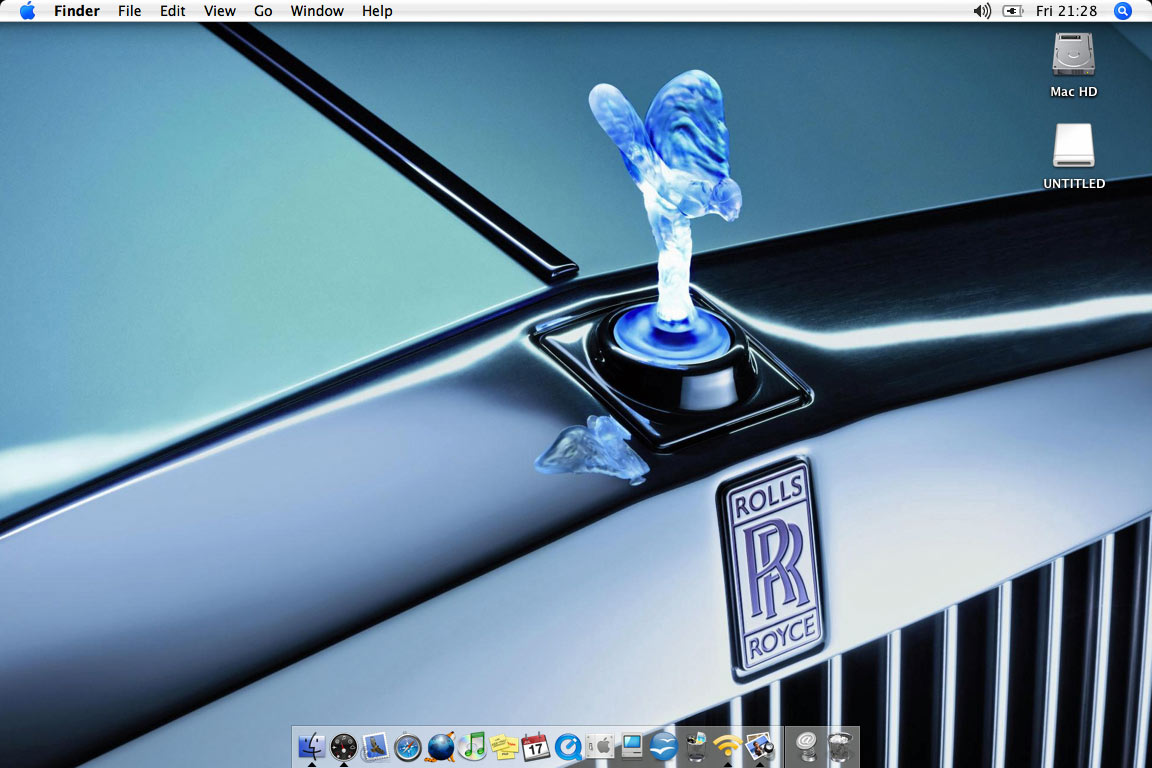Open the @ spring web link in Dock
Screen dimensions: 1152x768
point(806,747)
